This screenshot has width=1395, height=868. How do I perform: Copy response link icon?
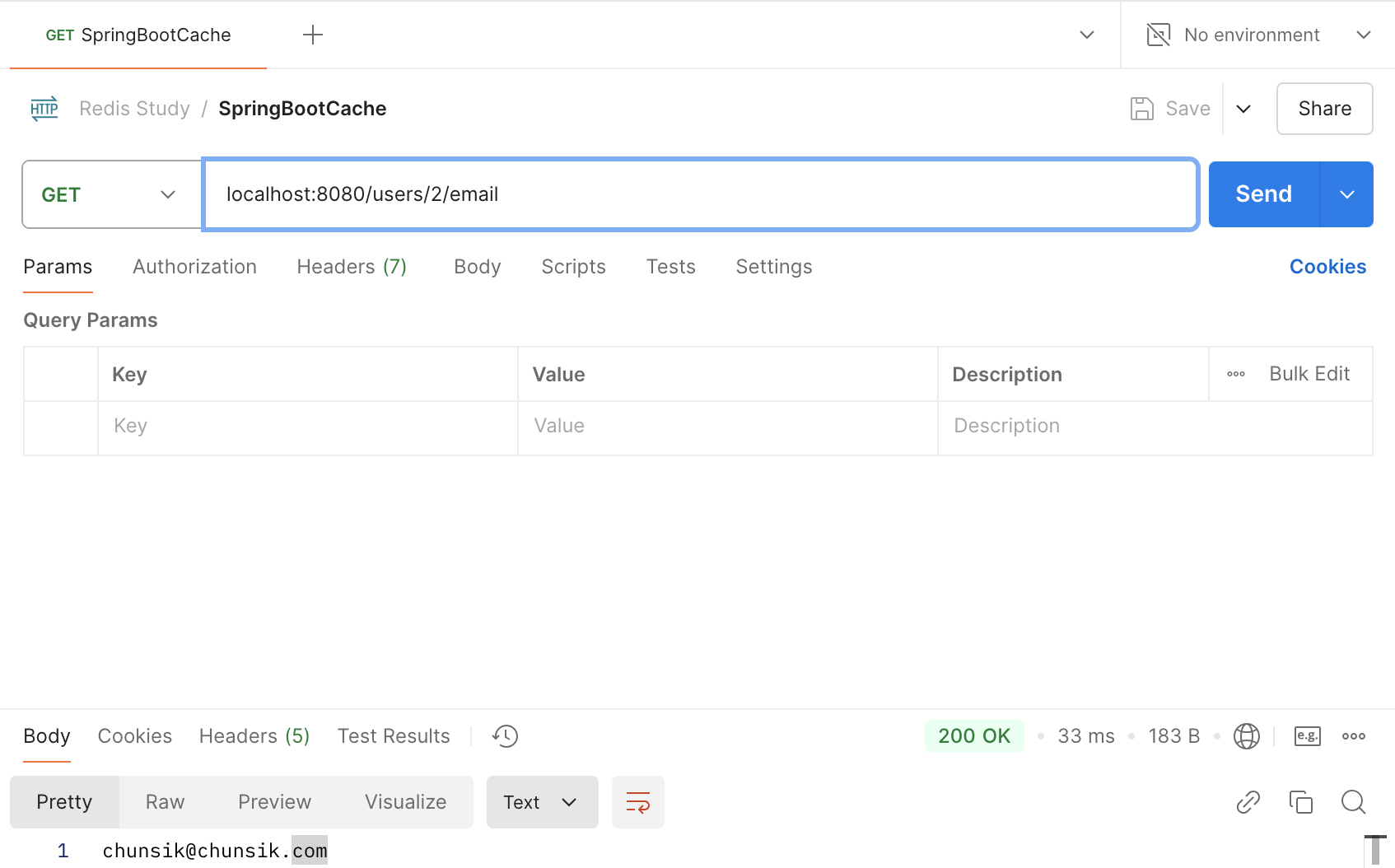click(1248, 802)
